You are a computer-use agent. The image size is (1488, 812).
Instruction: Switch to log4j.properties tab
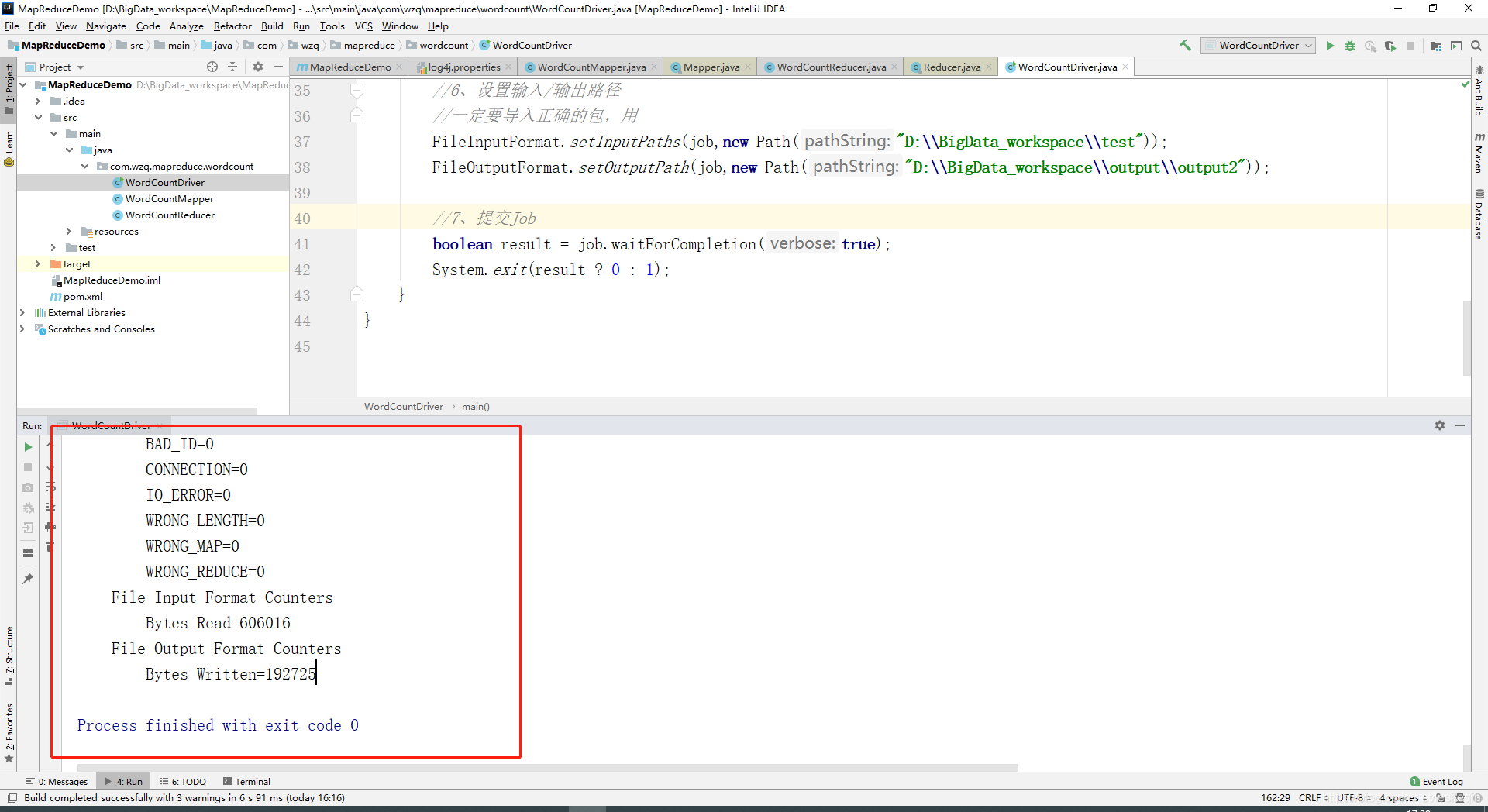(x=463, y=67)
